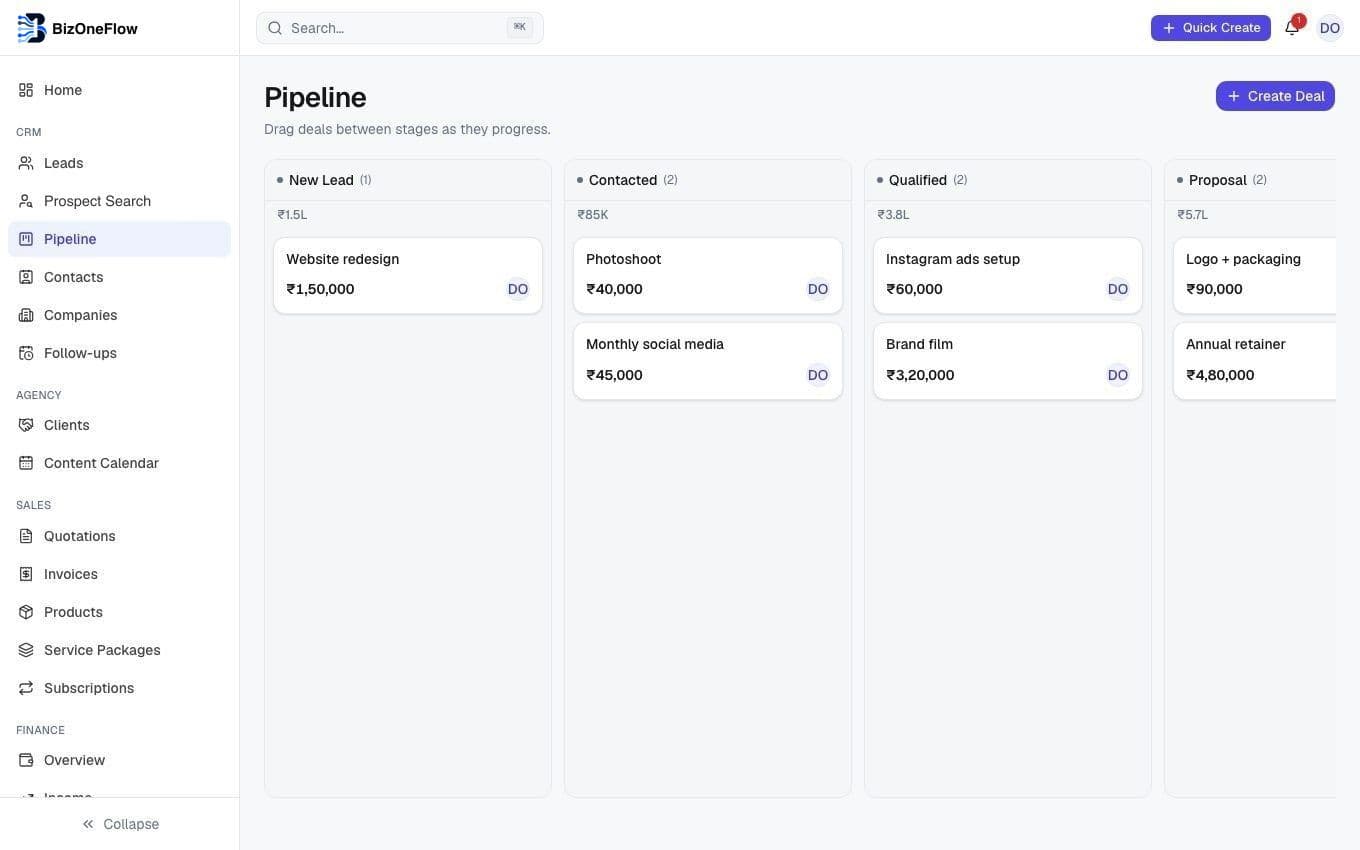Go to Subscriptions
Viewport: 1360px width, 850px height.
119,688
